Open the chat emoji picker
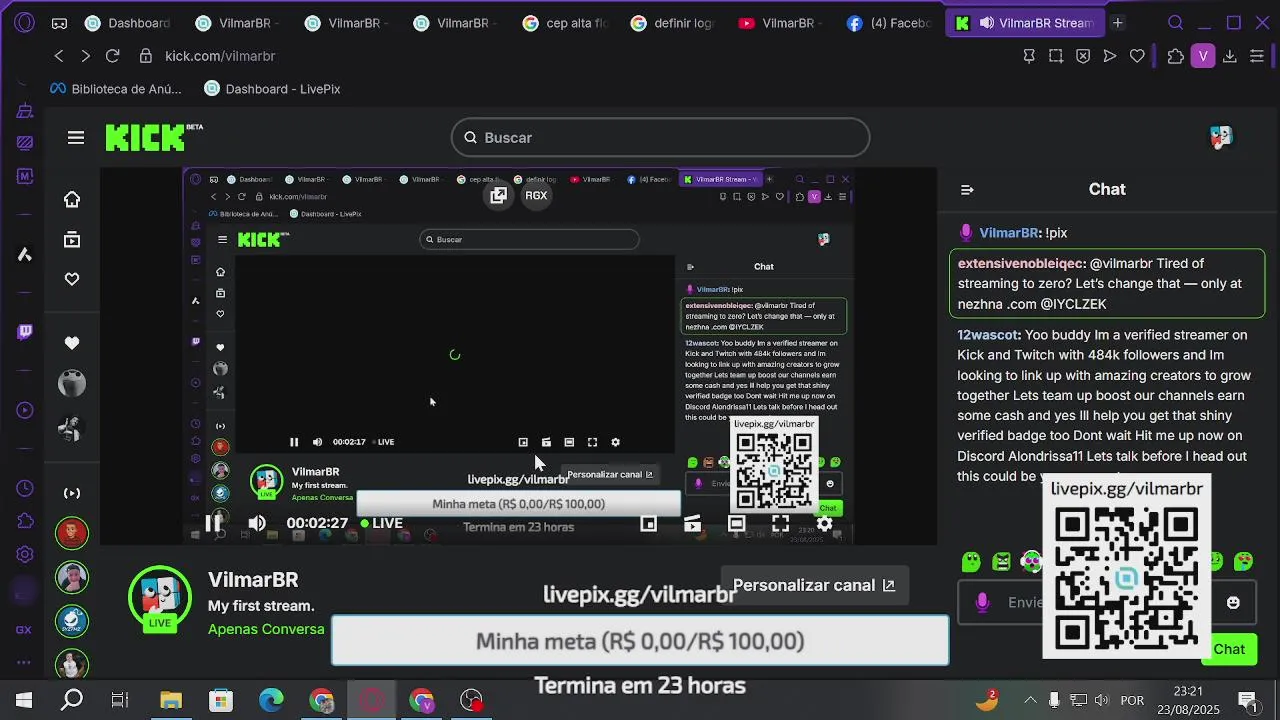The width and height of the screenshot is (1280, 720). pyautogui.click(x=1233, y=602)
